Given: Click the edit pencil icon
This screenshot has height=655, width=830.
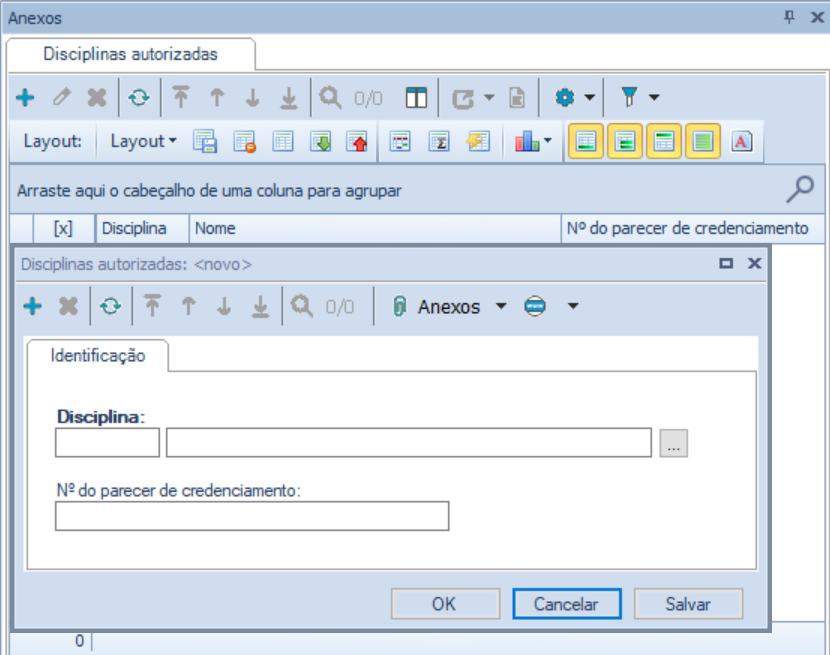Looking at the screenshot, I should click(61, 97).
